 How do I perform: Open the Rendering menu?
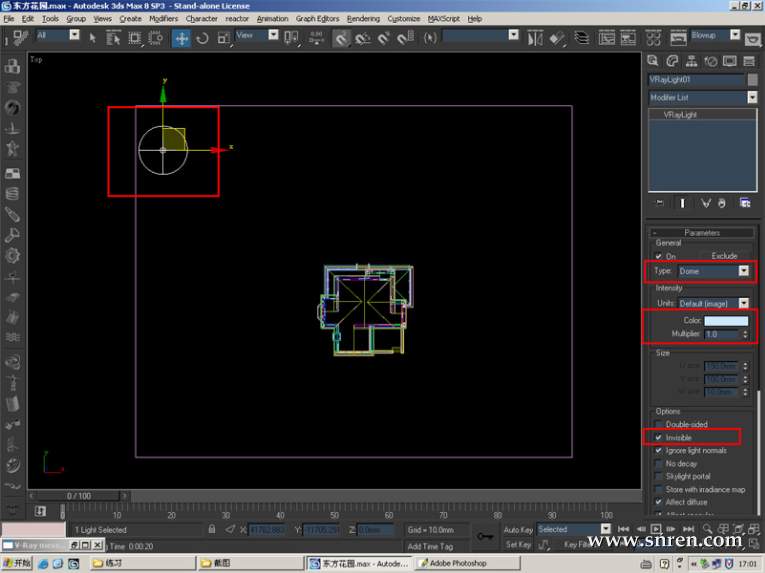363,18
